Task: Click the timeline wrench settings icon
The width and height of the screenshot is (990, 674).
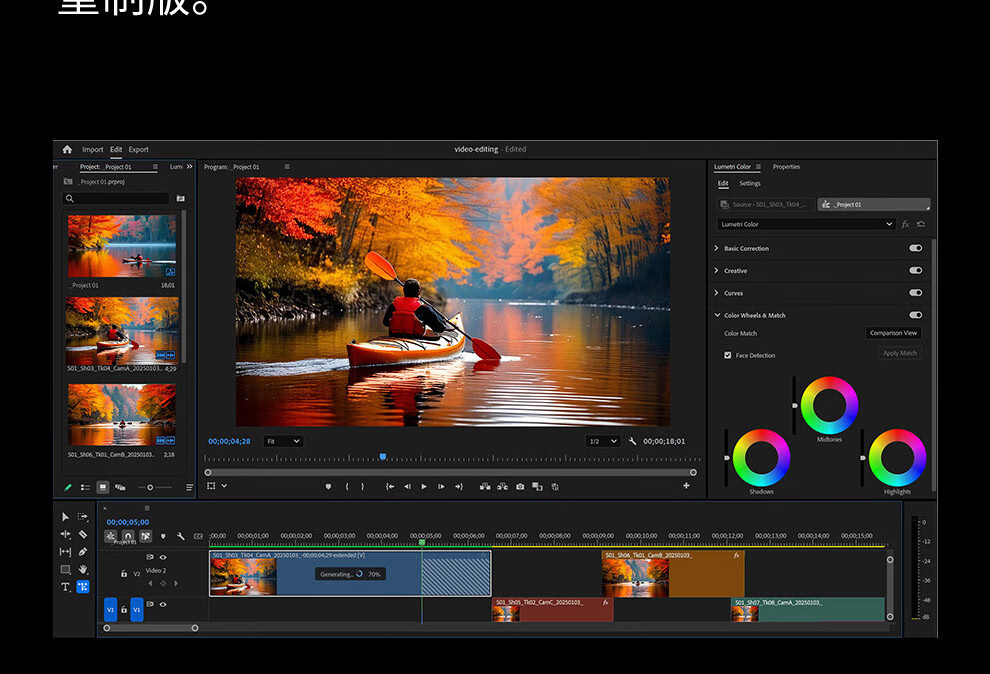Action: point(180,536)
